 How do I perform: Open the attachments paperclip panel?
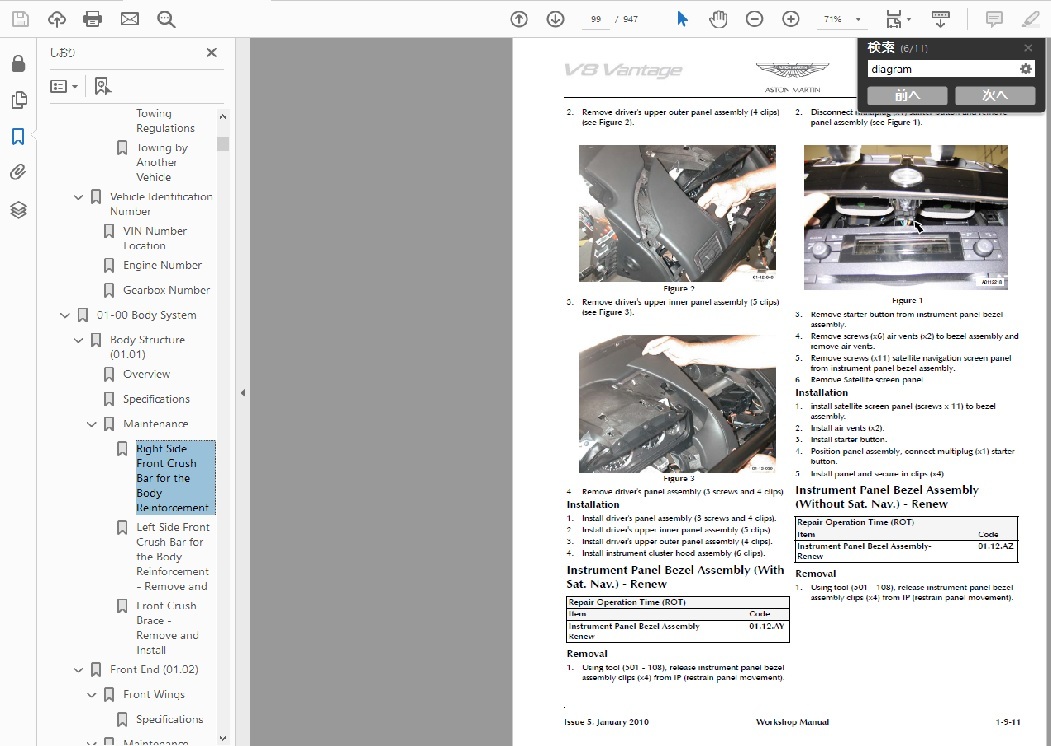coord(18,173)
